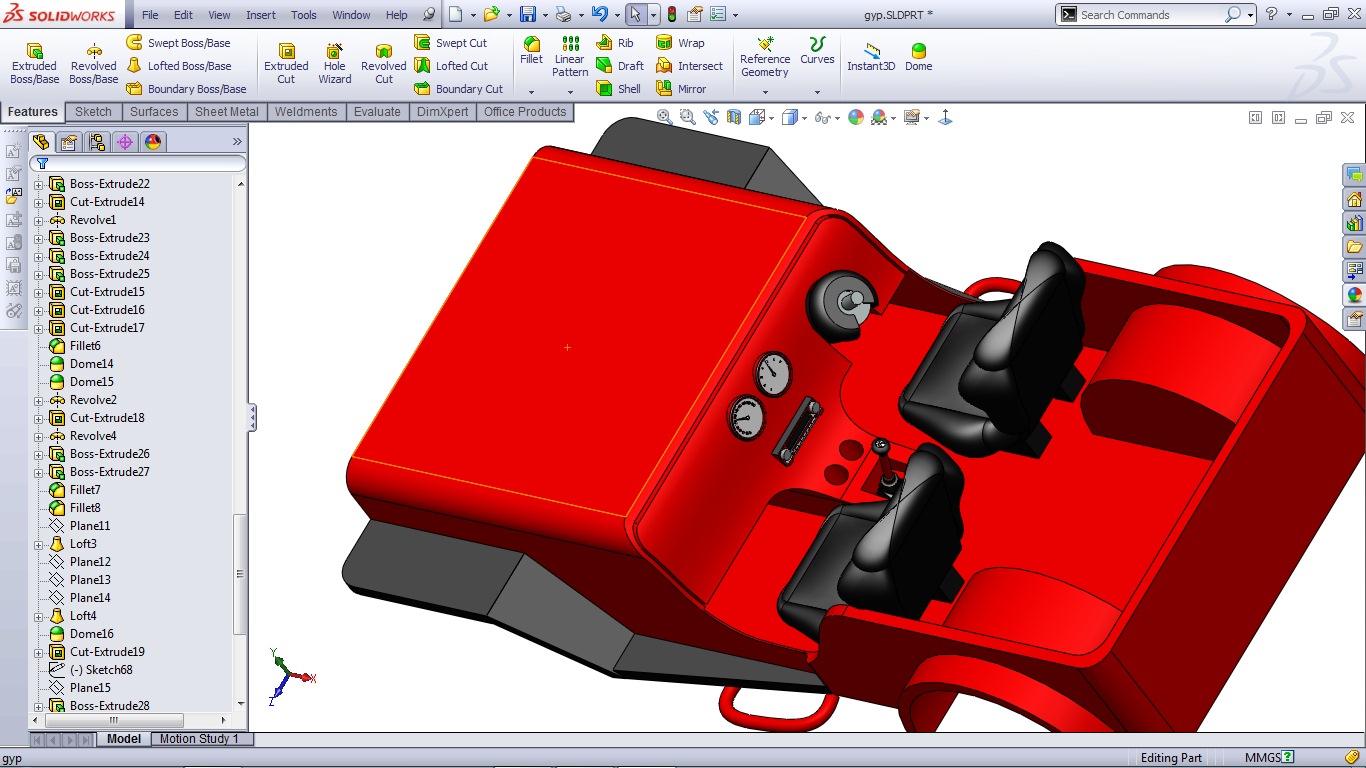Open the Insert menu
The image size is (1366, 768).
point(261,15)
